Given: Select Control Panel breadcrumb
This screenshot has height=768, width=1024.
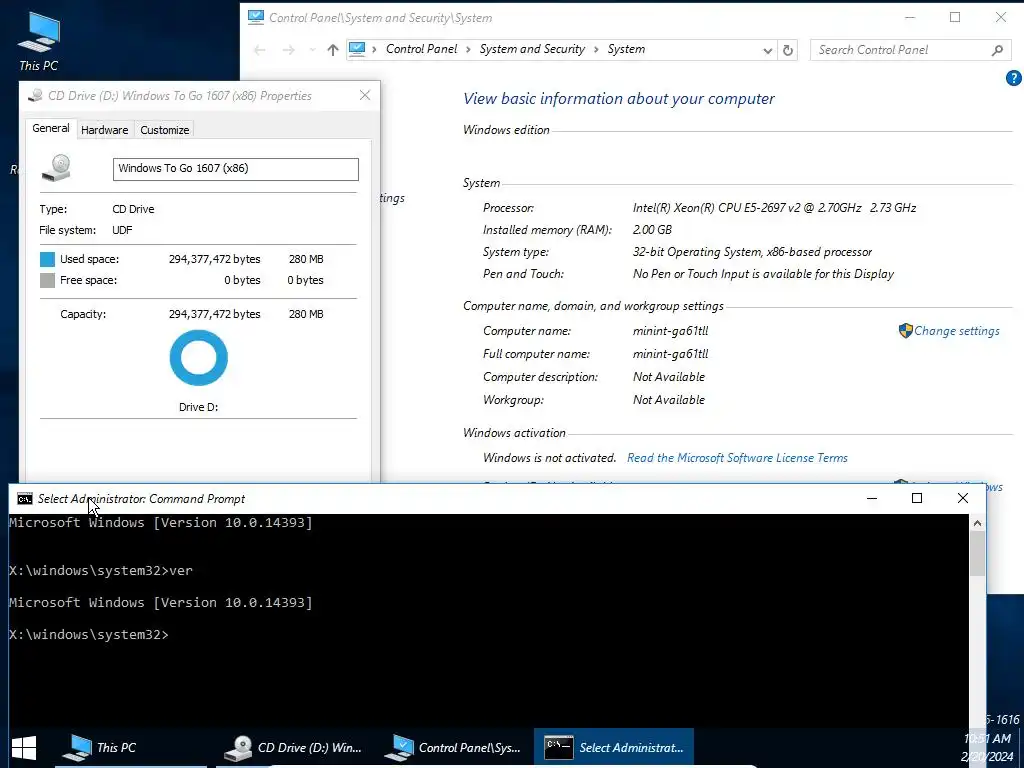Looking at the screenshot, I should (421, 49).
